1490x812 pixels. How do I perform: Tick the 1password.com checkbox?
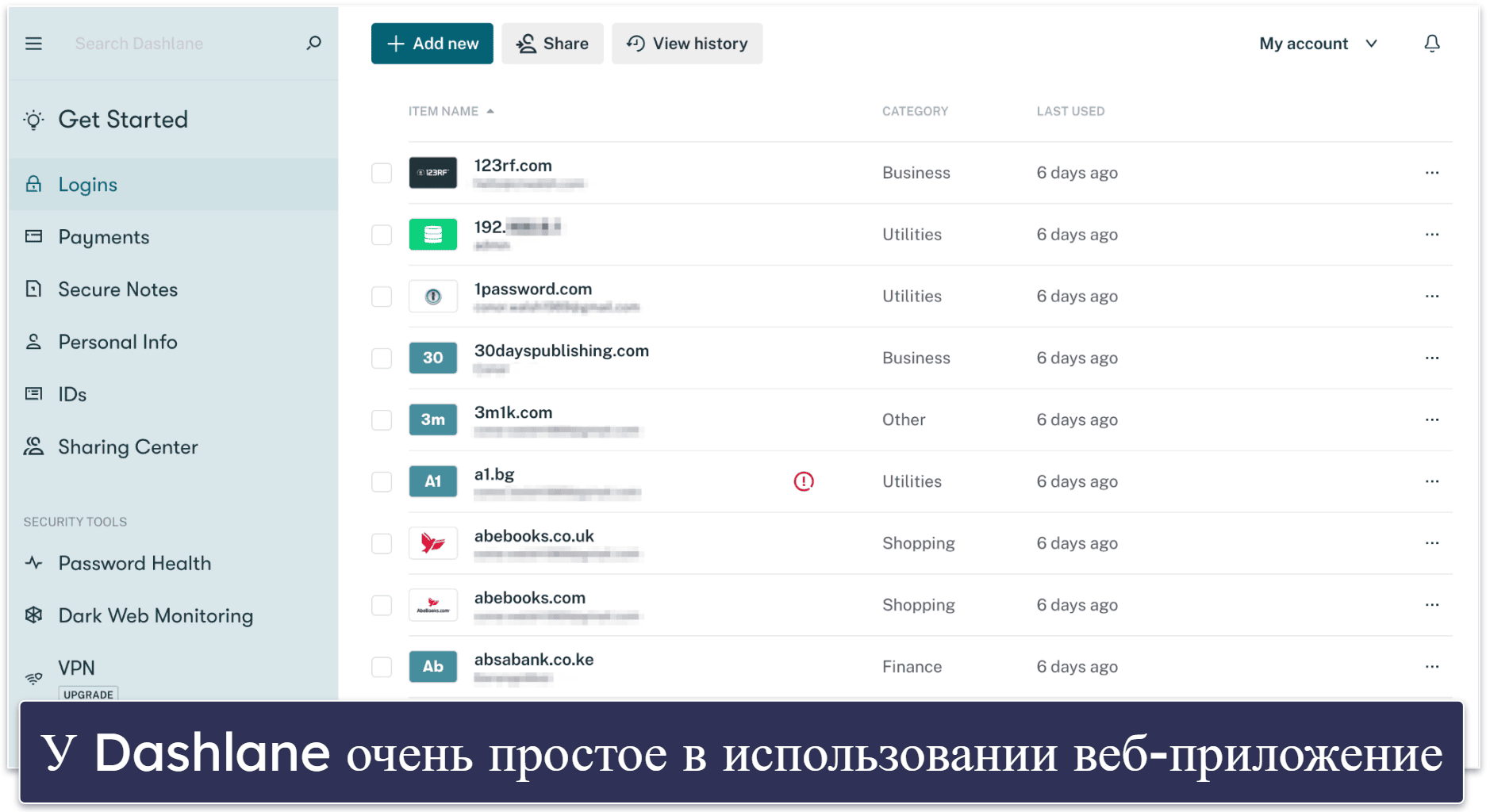click(x=382, y=297)
